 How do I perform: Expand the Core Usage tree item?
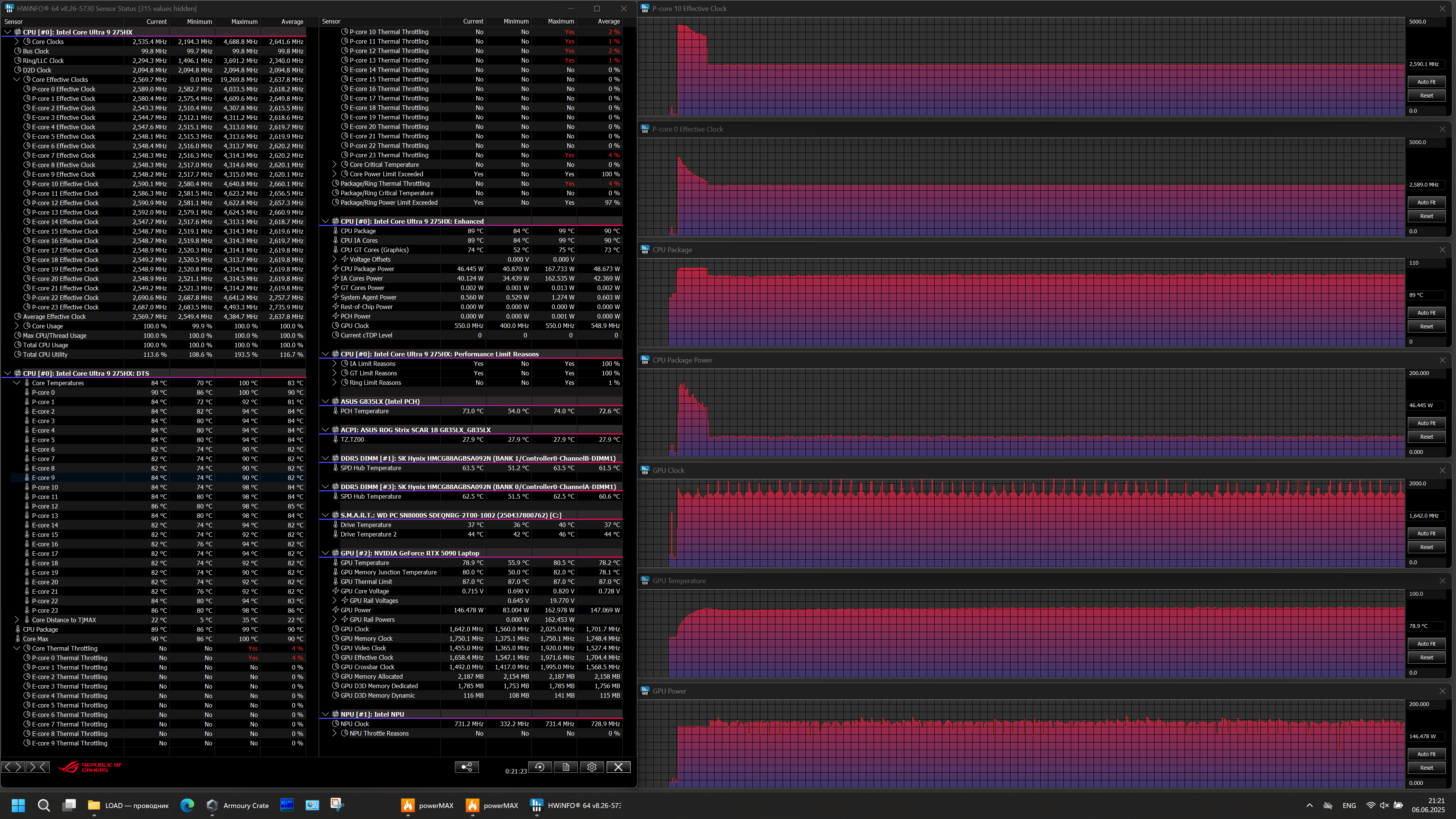coord(17,326)
